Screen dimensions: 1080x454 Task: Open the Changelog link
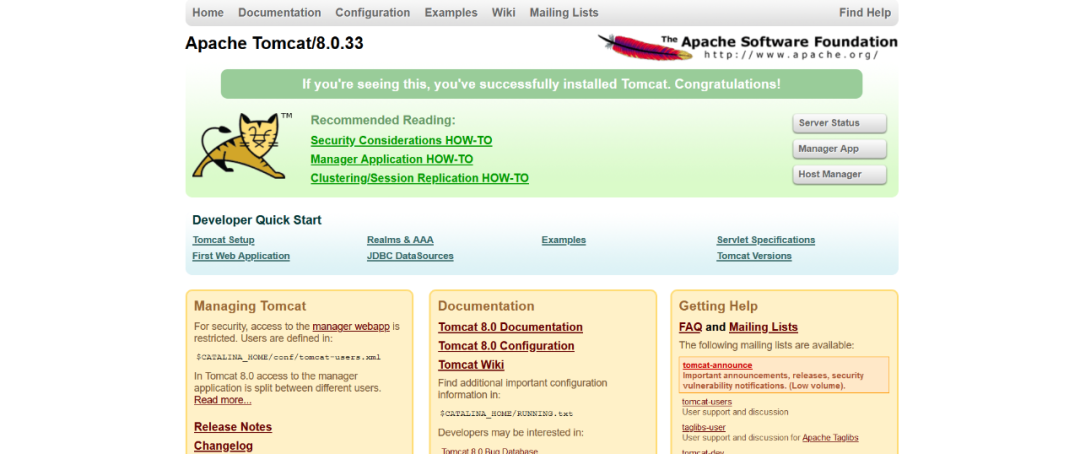pyautogui.click(x=223, y=446)
